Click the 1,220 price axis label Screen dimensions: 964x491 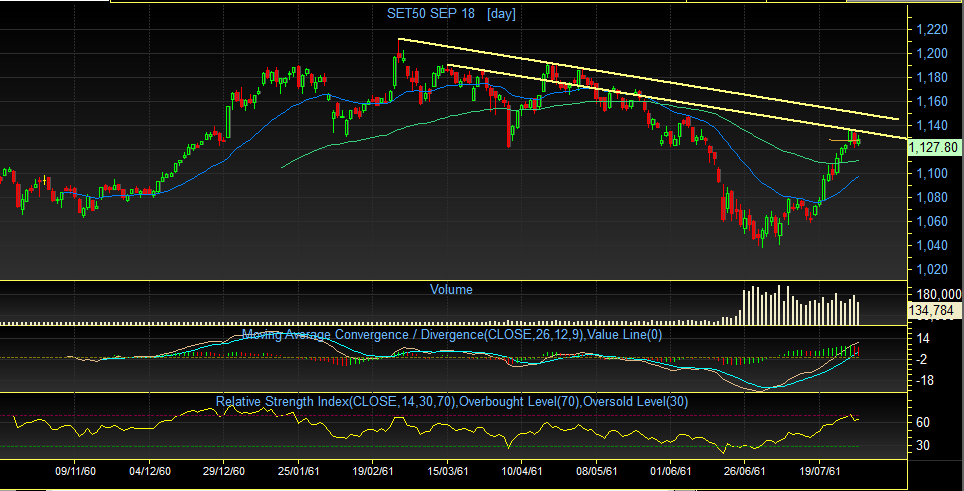[930, 29]
